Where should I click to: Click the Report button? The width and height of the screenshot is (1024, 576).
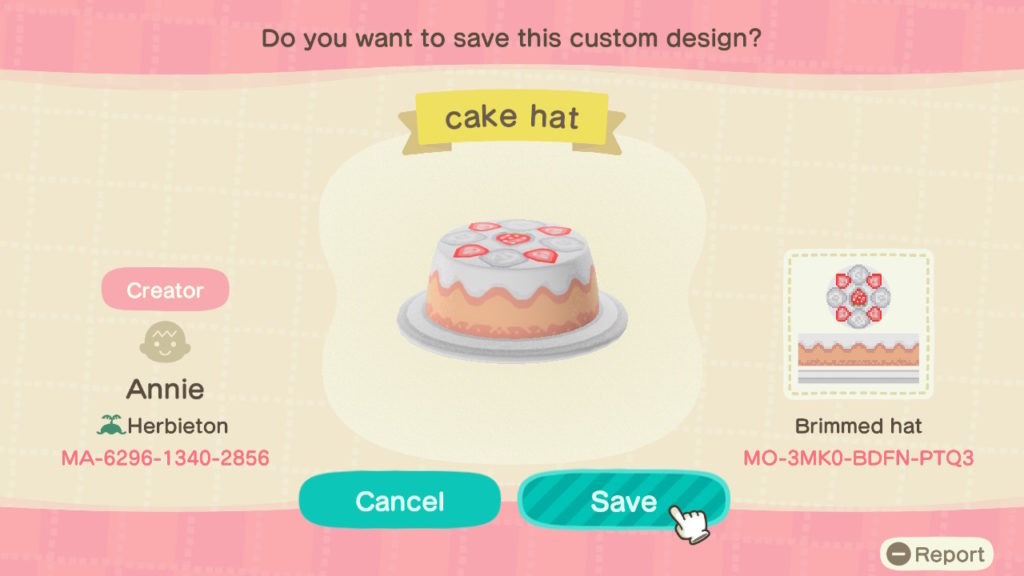[x=936, y=554]
